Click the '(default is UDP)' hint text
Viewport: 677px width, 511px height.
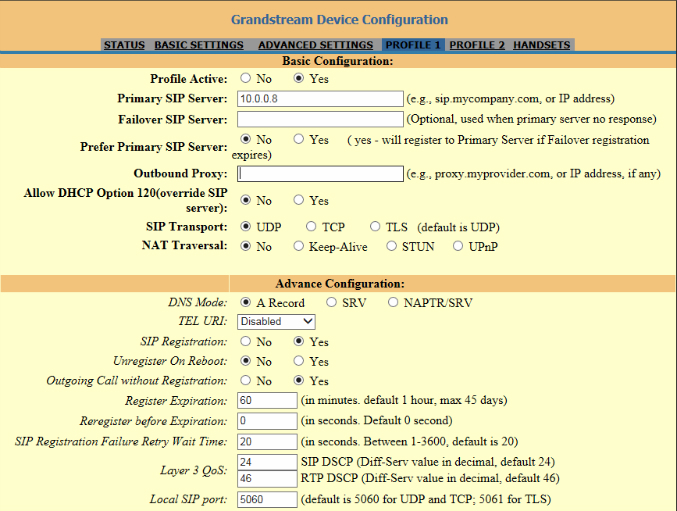tap(458, 227)
